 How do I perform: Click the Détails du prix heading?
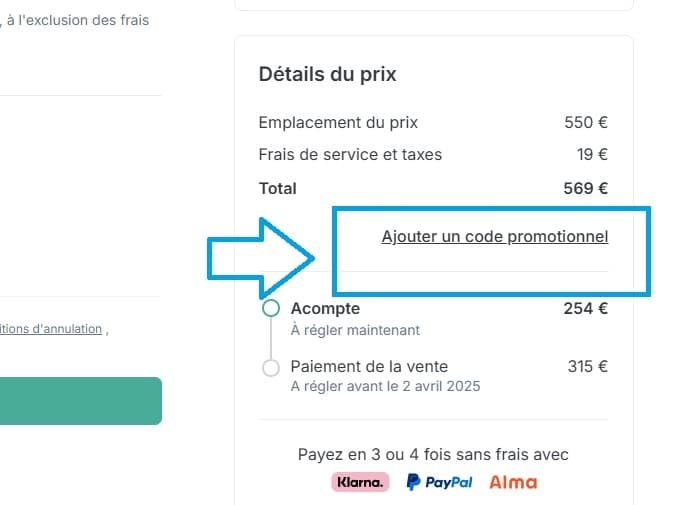[327, 74]
